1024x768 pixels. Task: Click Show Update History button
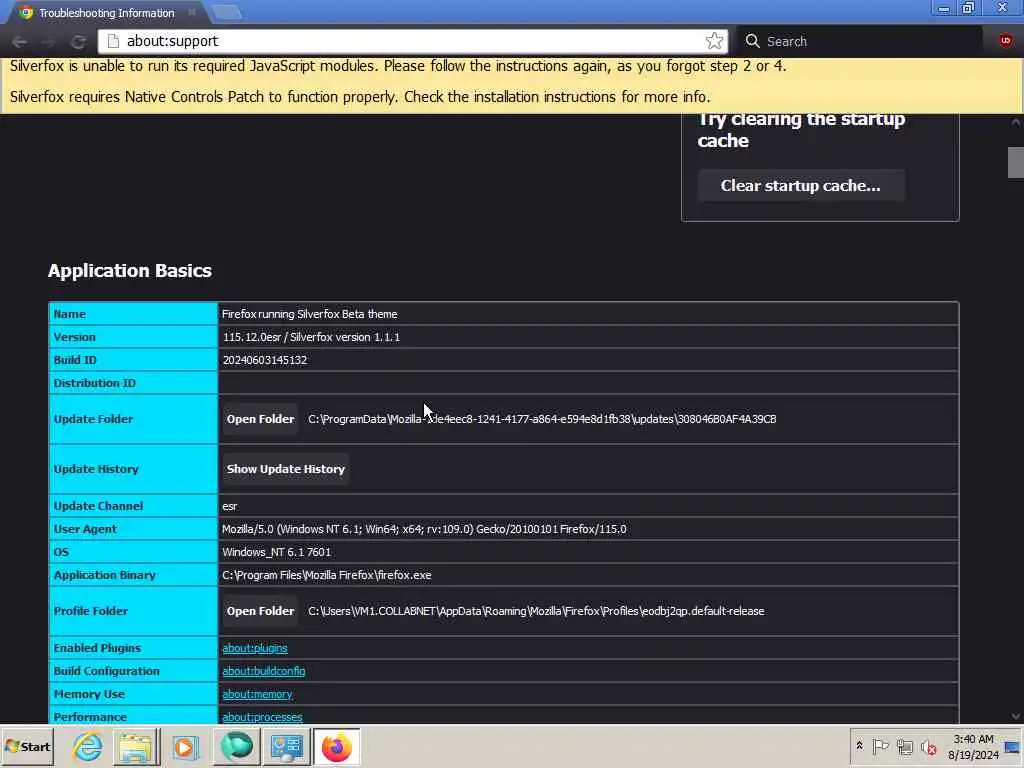(285, 469)
